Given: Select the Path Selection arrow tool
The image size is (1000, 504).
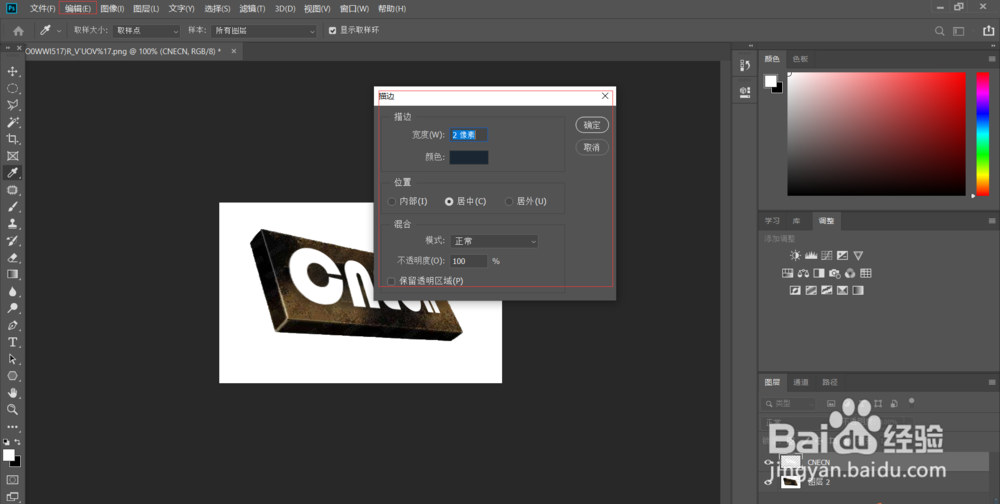Looking at the screenshot, I should [12, 359].
